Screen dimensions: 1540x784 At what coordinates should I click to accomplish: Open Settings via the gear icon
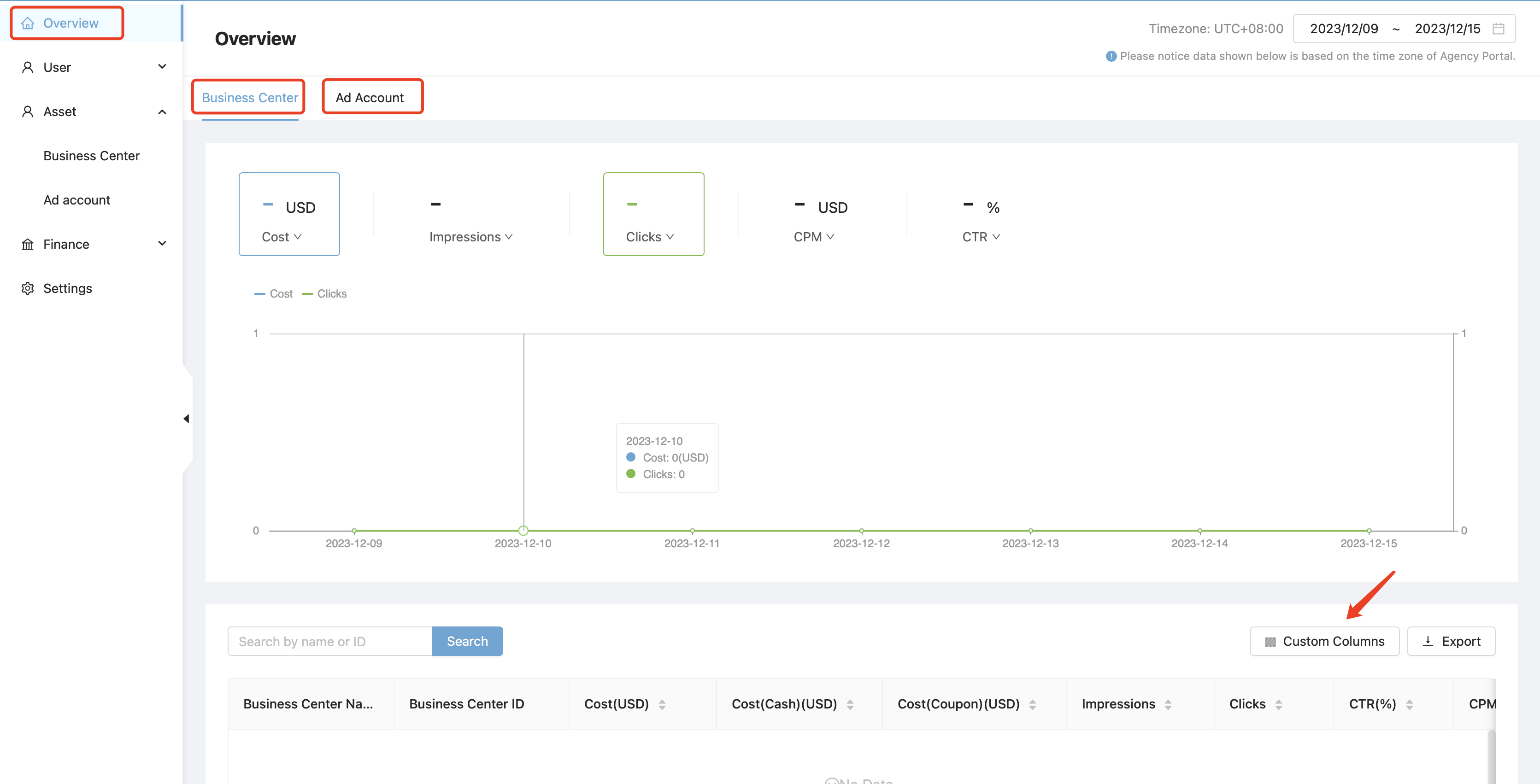click(x=28, y=289)
